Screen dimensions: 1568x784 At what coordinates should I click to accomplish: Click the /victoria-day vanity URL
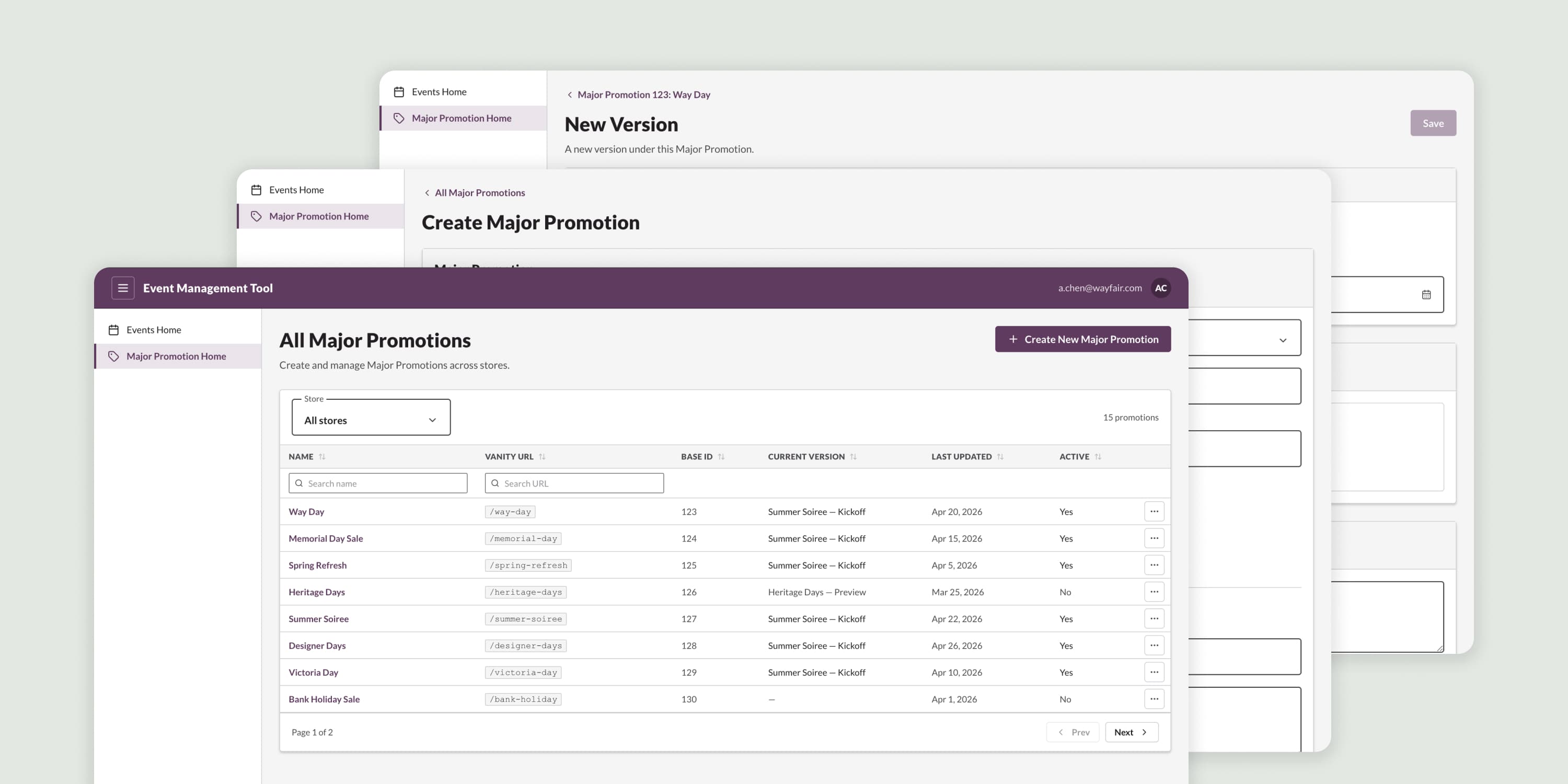tap(524, 673)
